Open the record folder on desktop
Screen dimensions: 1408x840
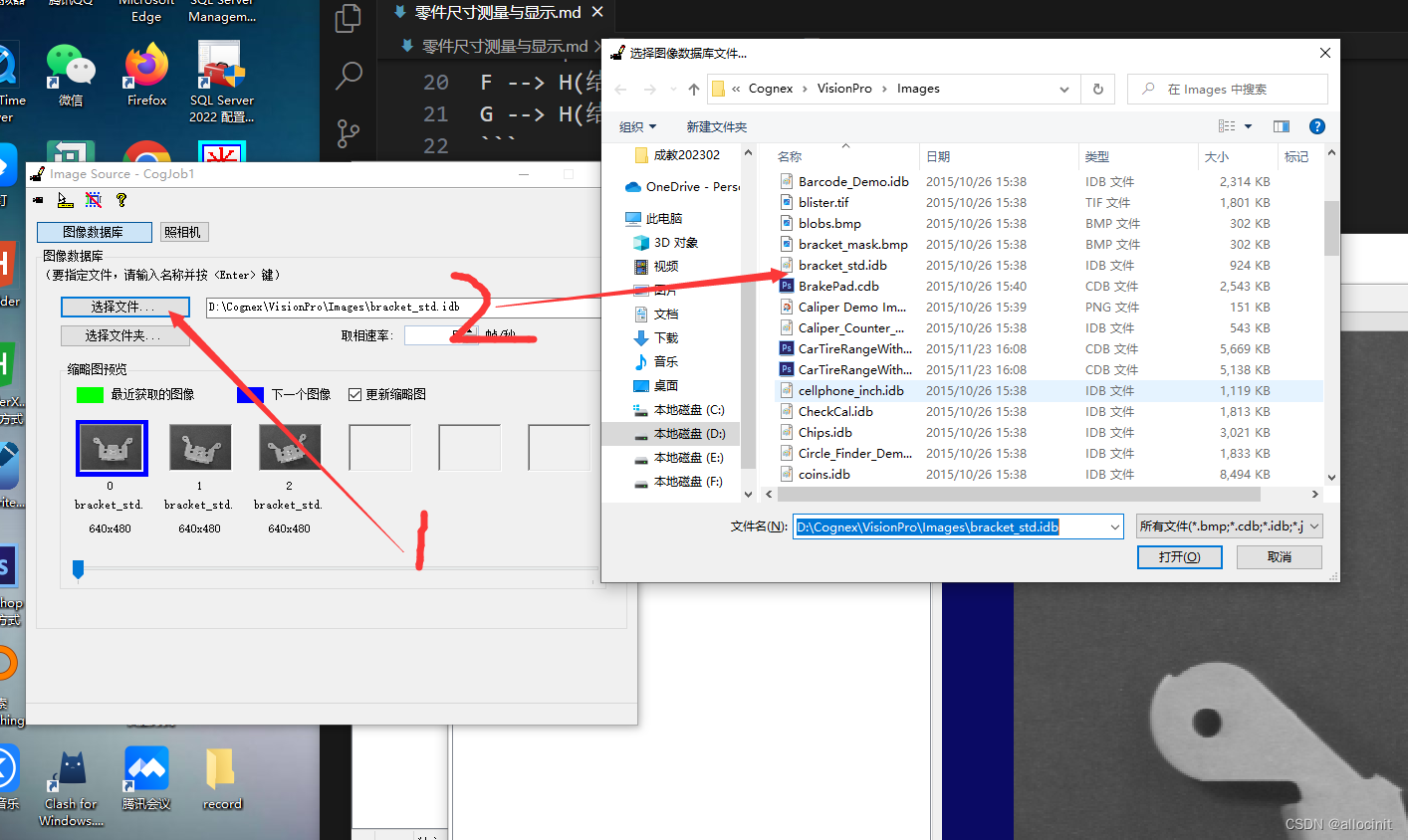[x=221, y=779]
